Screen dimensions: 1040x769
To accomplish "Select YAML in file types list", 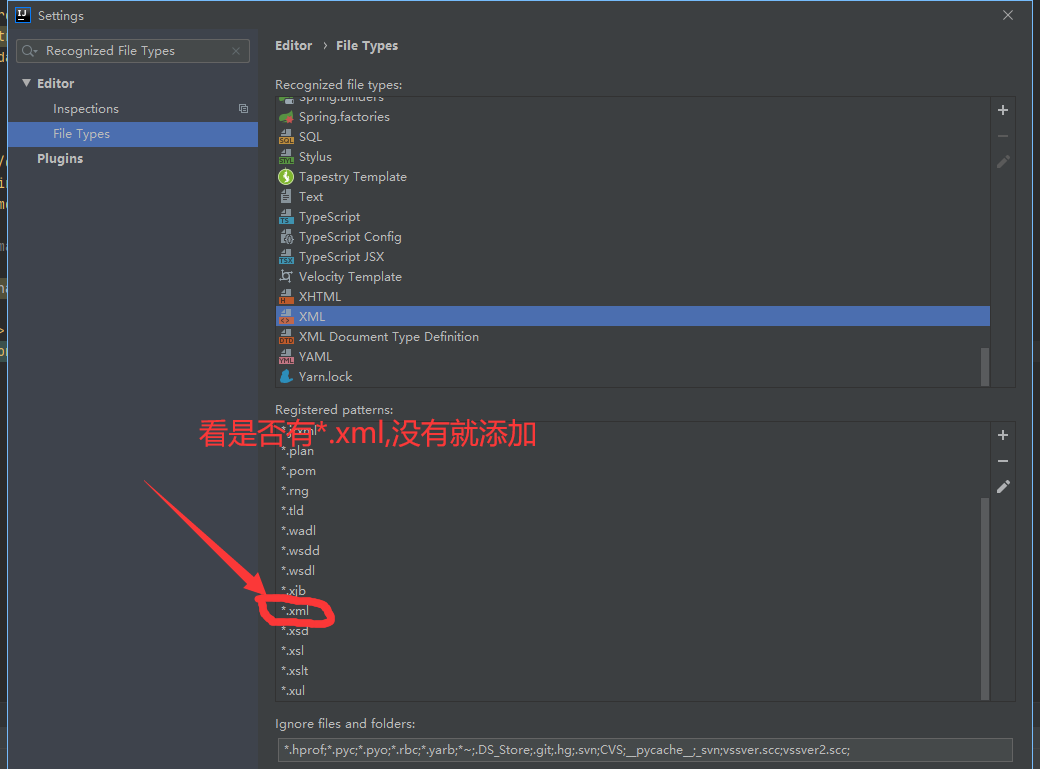I will [633, 356].
